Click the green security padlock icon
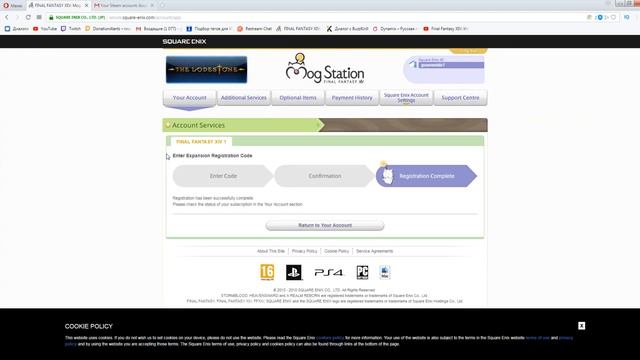The height and width of the screenshot is (360, 640). (51, 17)
